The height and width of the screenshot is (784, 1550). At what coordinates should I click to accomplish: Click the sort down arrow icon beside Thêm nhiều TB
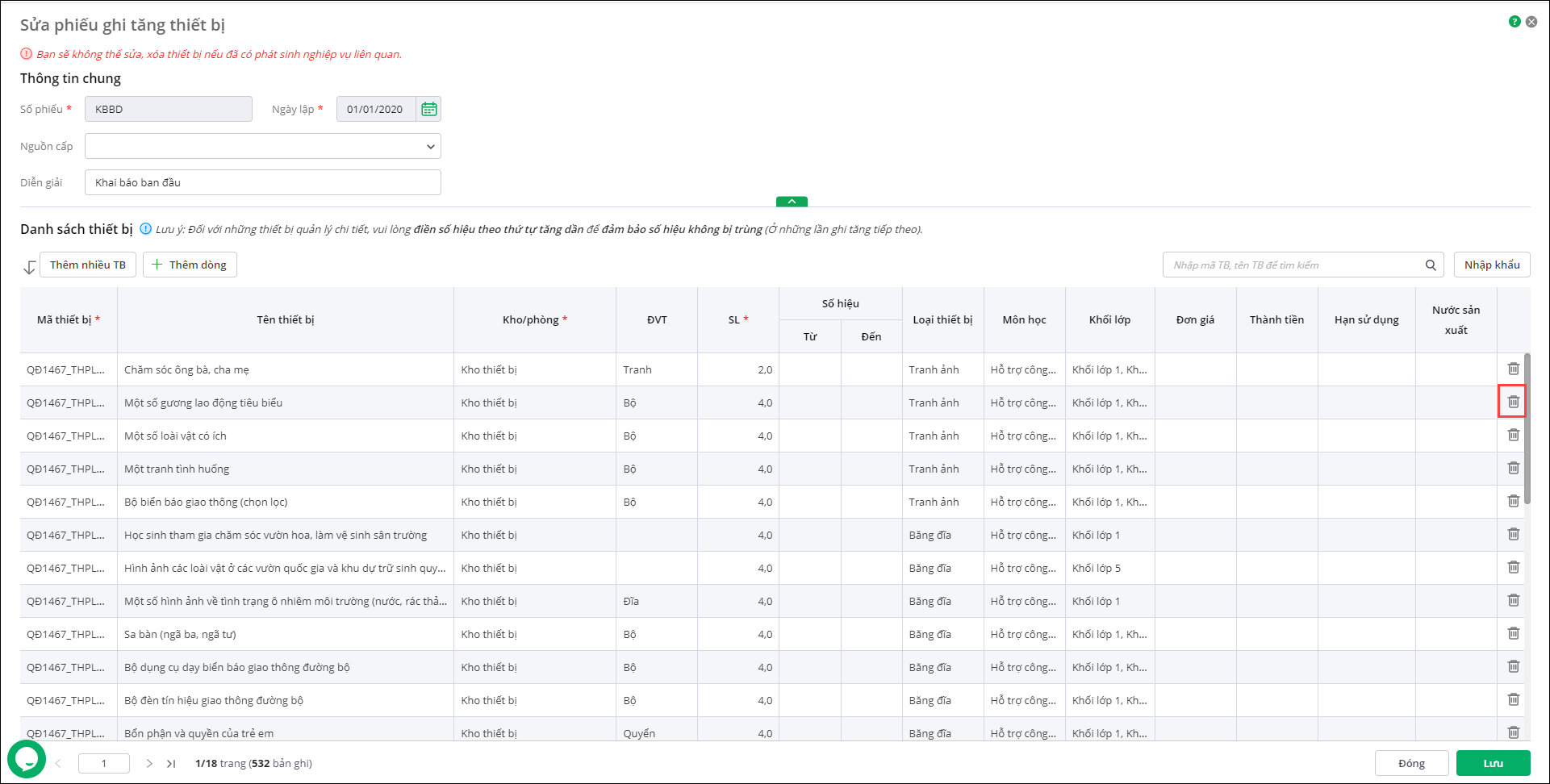(30, 266)
